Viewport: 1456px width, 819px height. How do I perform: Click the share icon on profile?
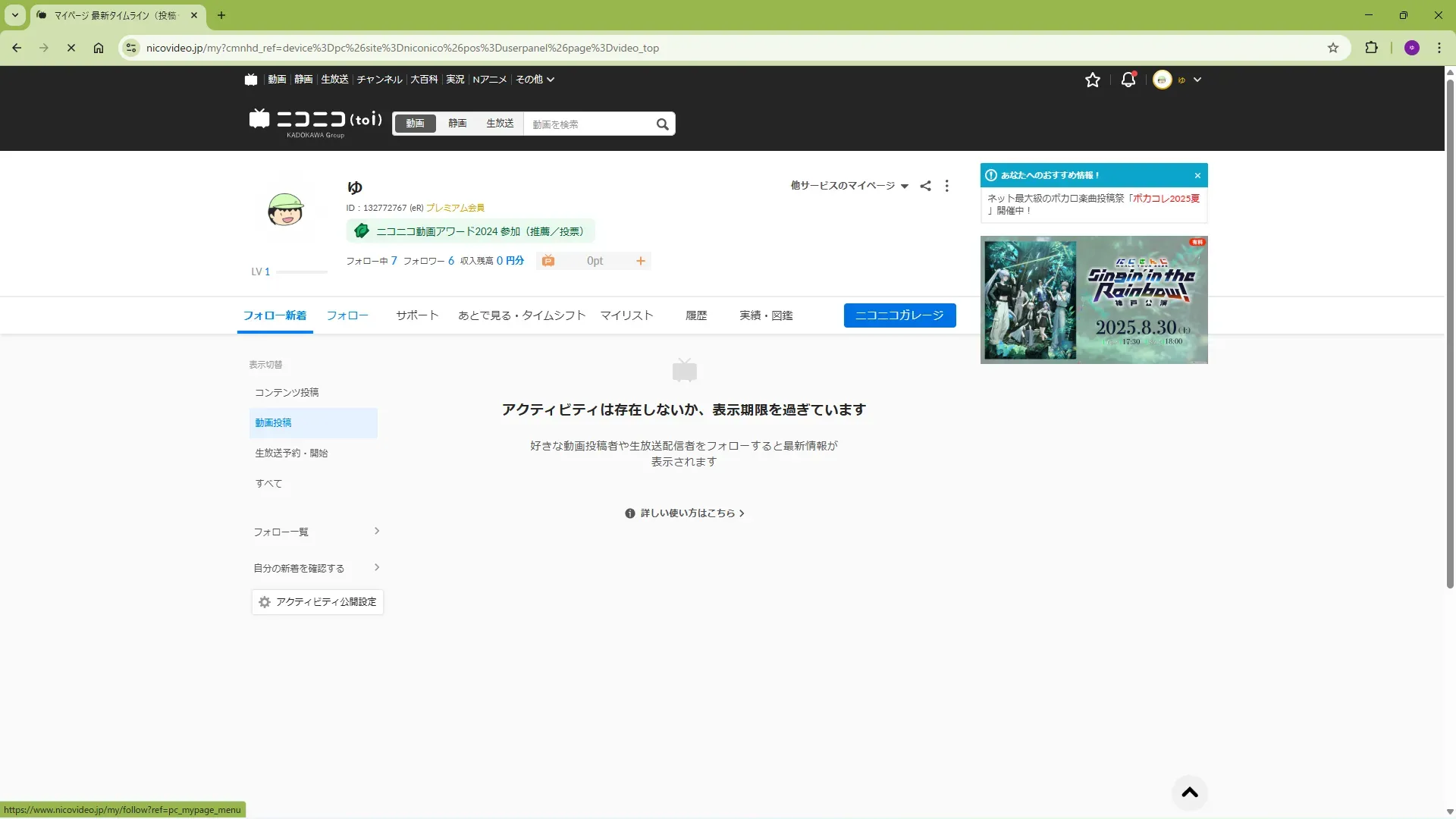point(925,186)
